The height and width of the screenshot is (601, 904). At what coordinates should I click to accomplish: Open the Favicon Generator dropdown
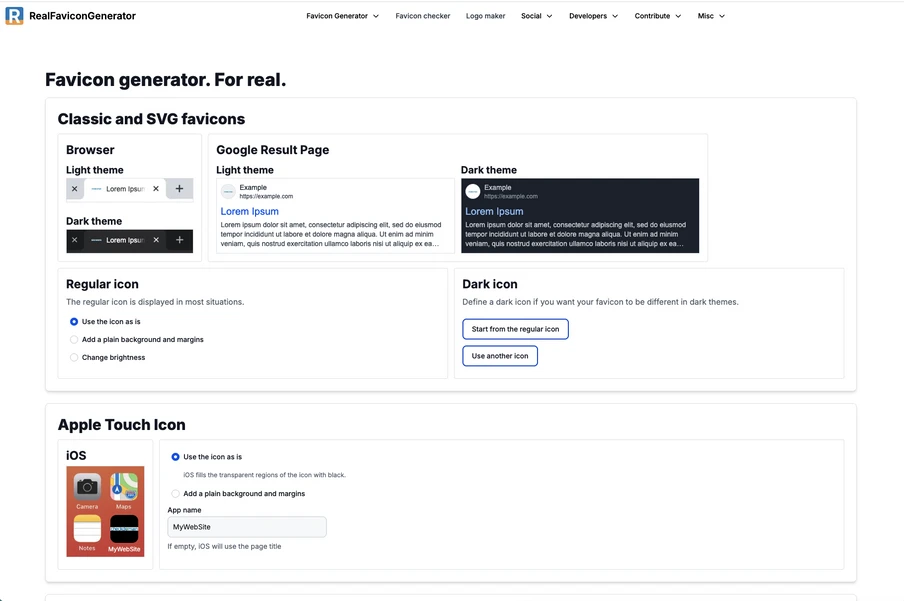click(x=340, y=16)
